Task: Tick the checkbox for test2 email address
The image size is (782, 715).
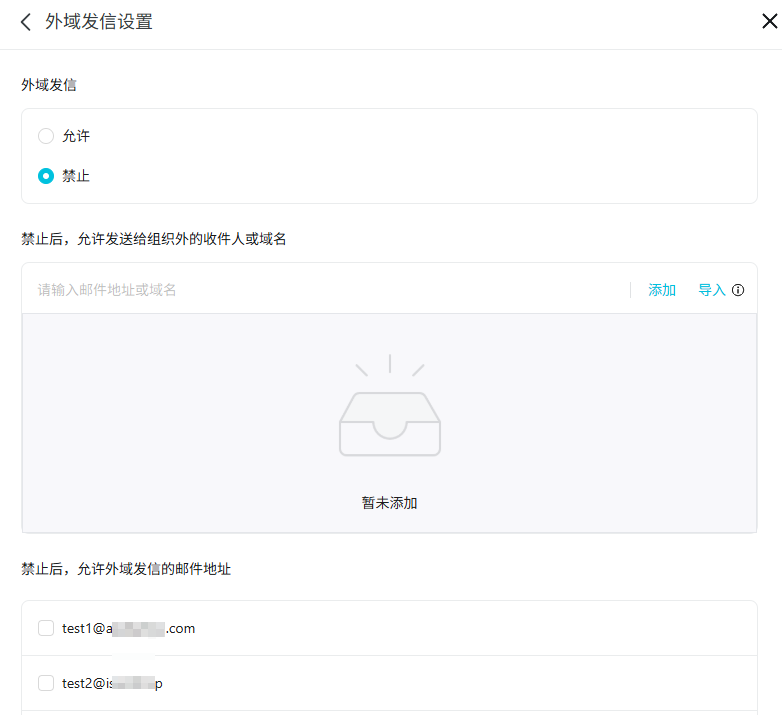Action: (46, 683)
